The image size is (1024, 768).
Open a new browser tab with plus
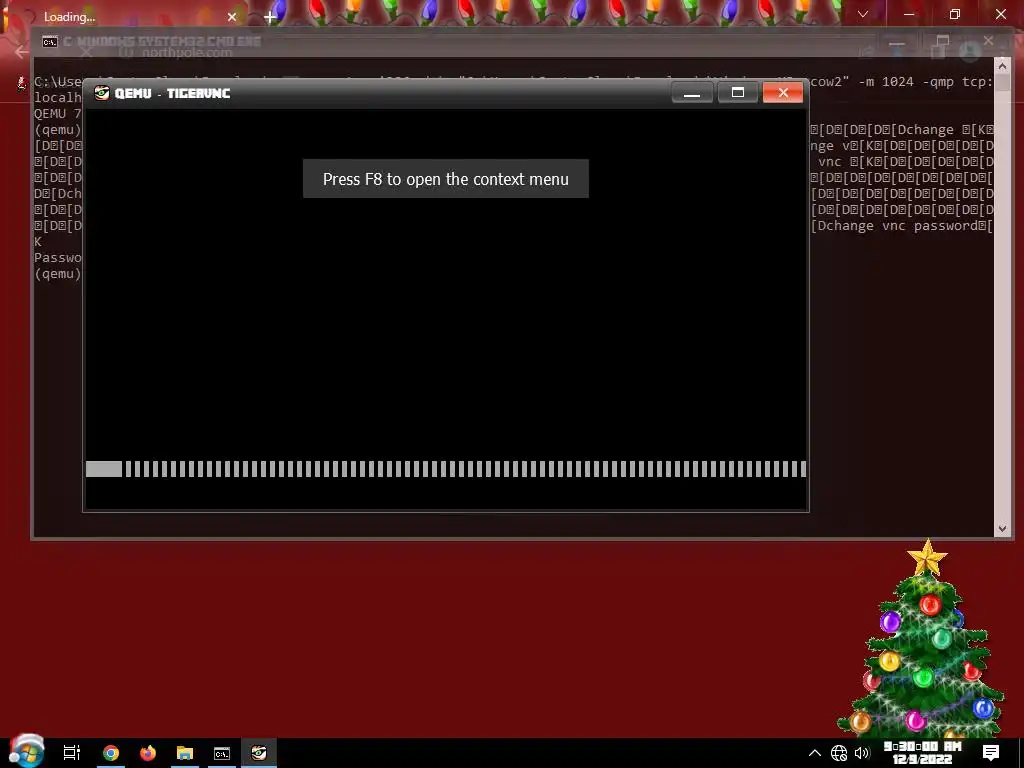270,18
